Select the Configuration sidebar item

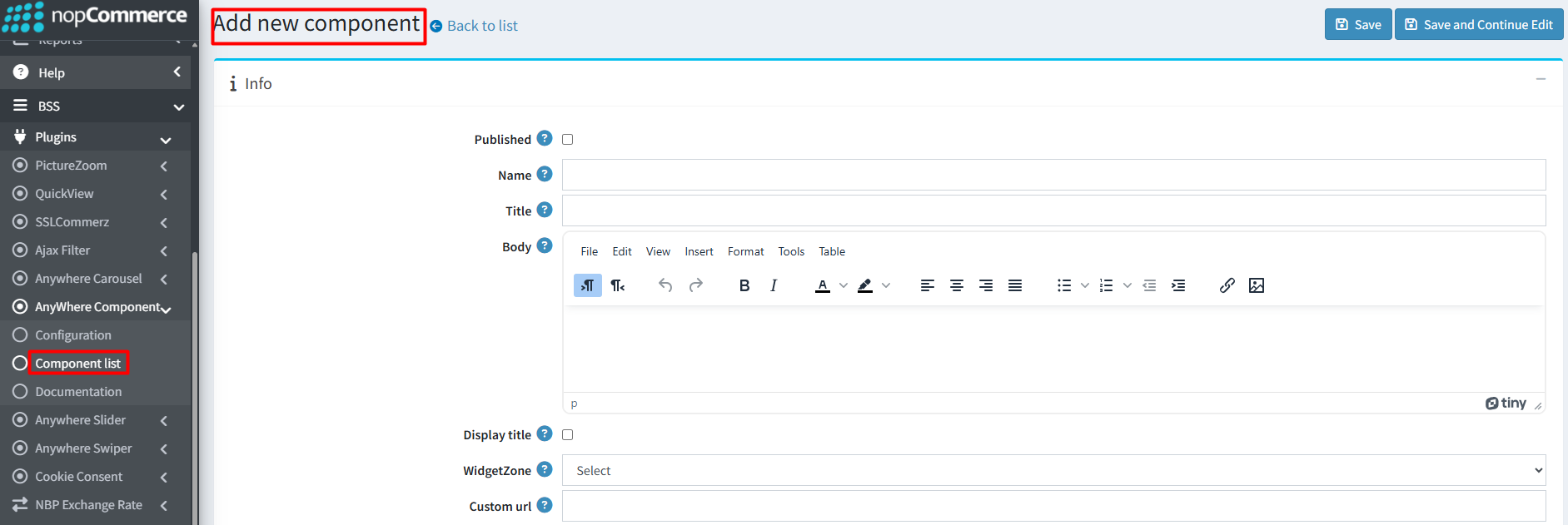(73, 335)
